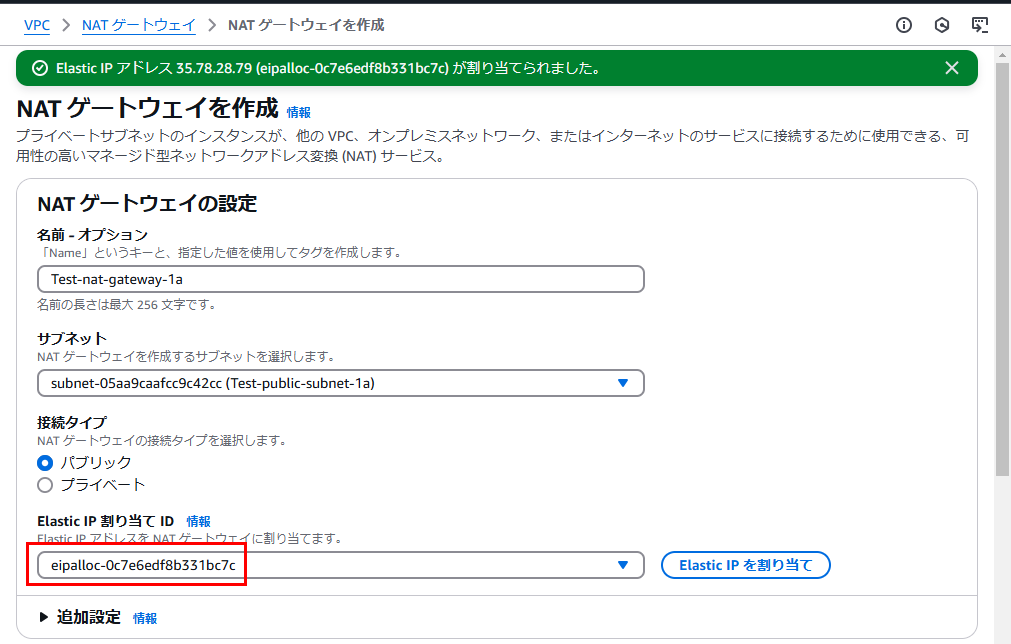Click the NAT ゲートウェイを作成 breadcrumb text
The image size is (1011, 644).
(x=306, y=25)
